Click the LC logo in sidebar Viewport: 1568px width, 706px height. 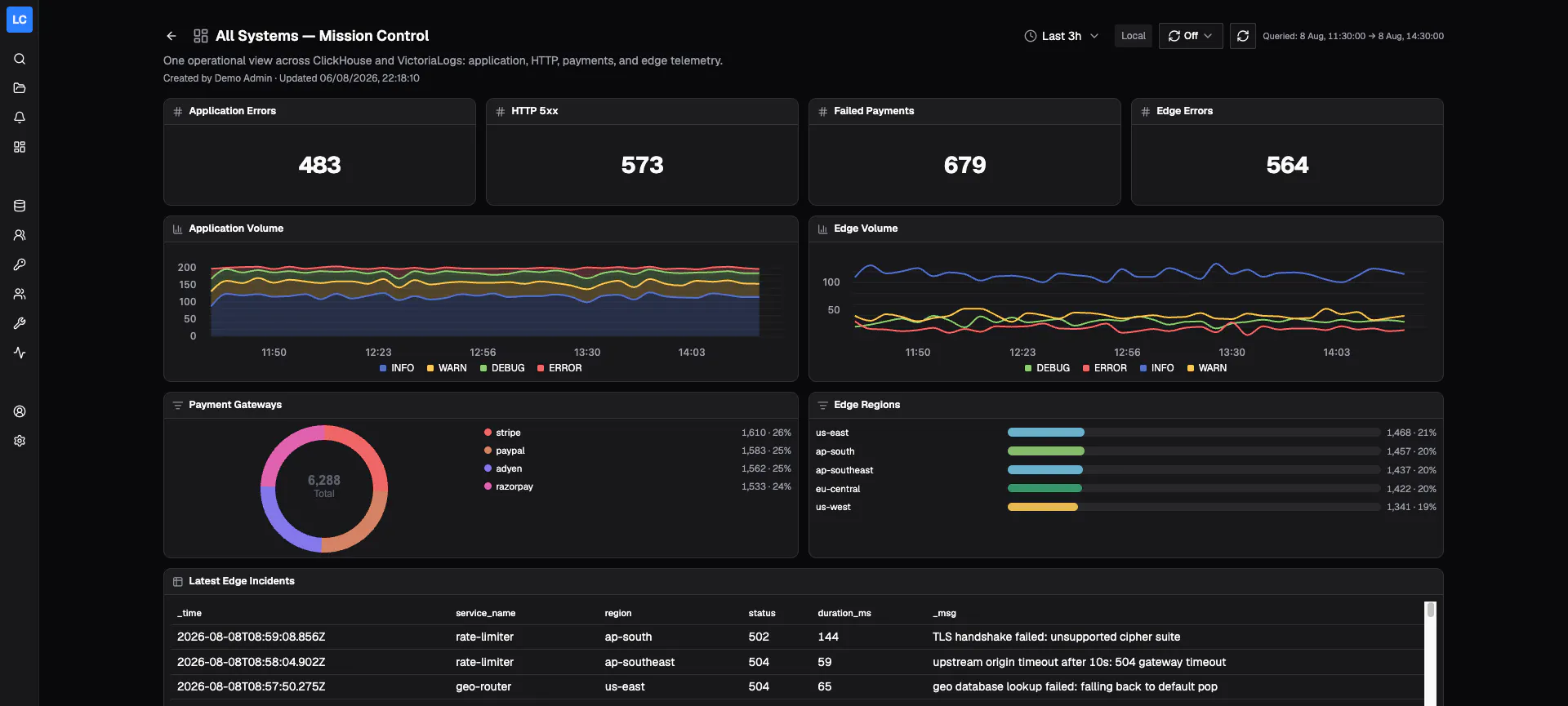[x=20, y=20]
